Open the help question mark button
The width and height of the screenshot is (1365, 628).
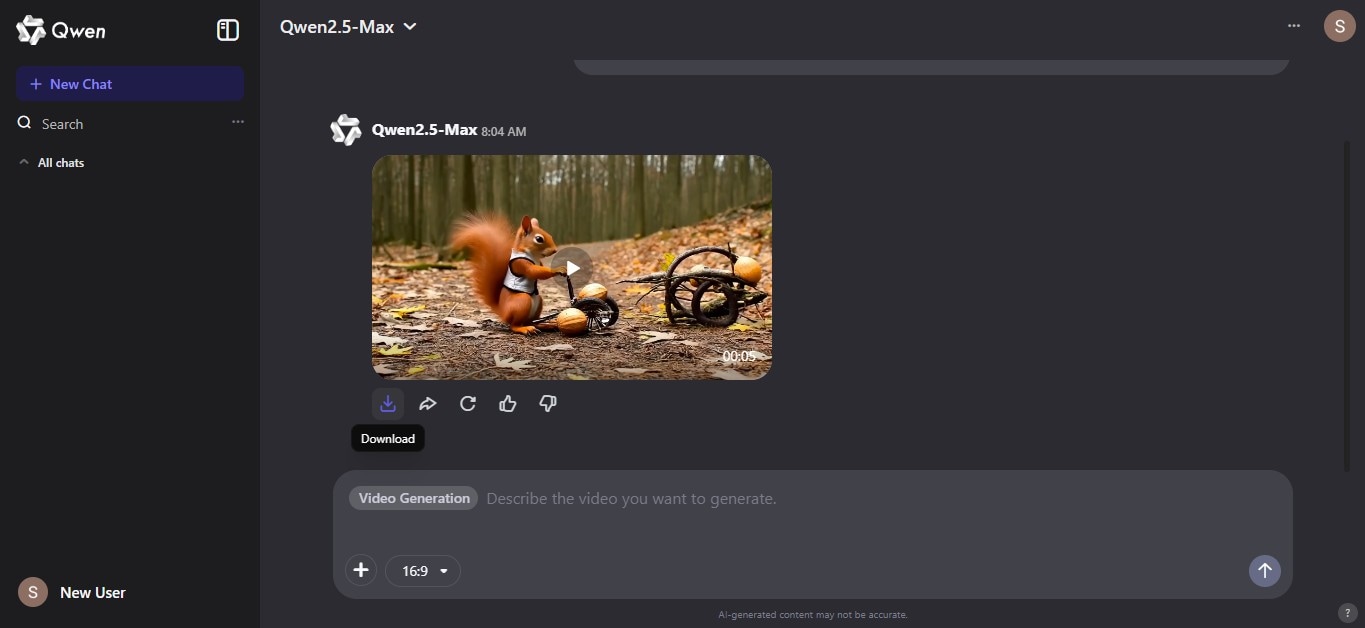point(1347,612)
